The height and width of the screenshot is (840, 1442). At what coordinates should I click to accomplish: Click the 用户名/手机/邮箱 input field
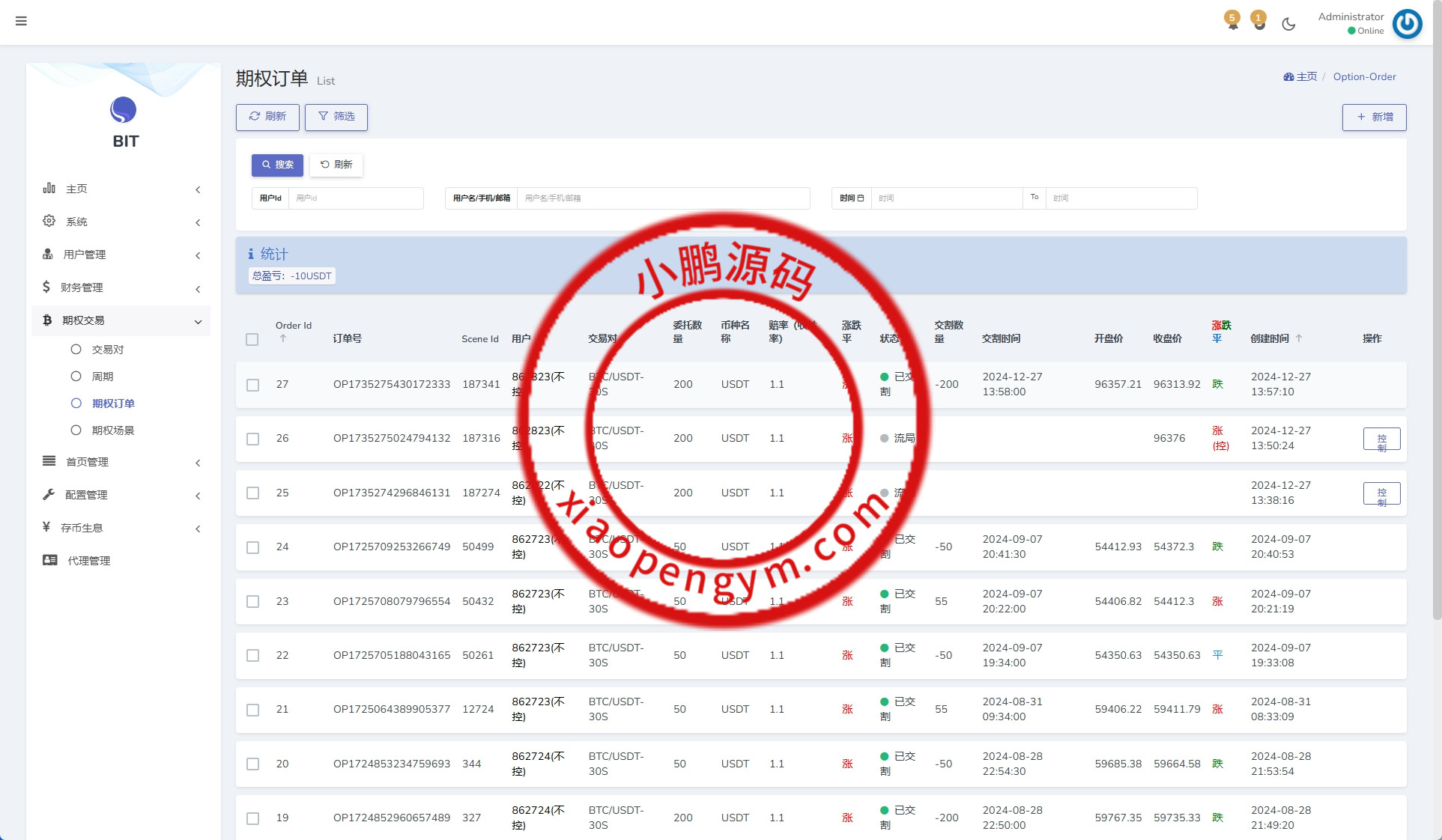(x=662, y=198)
